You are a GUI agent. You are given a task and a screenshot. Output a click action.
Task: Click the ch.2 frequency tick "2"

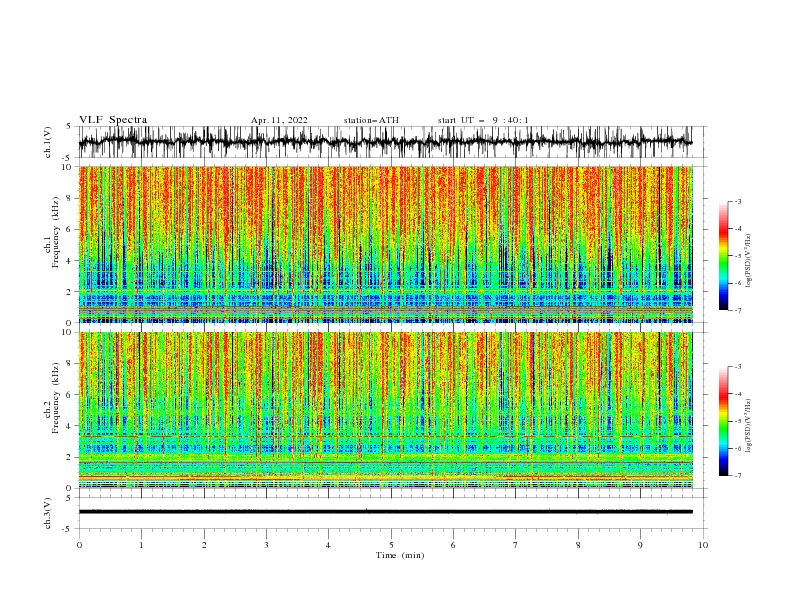coord(70,457)
